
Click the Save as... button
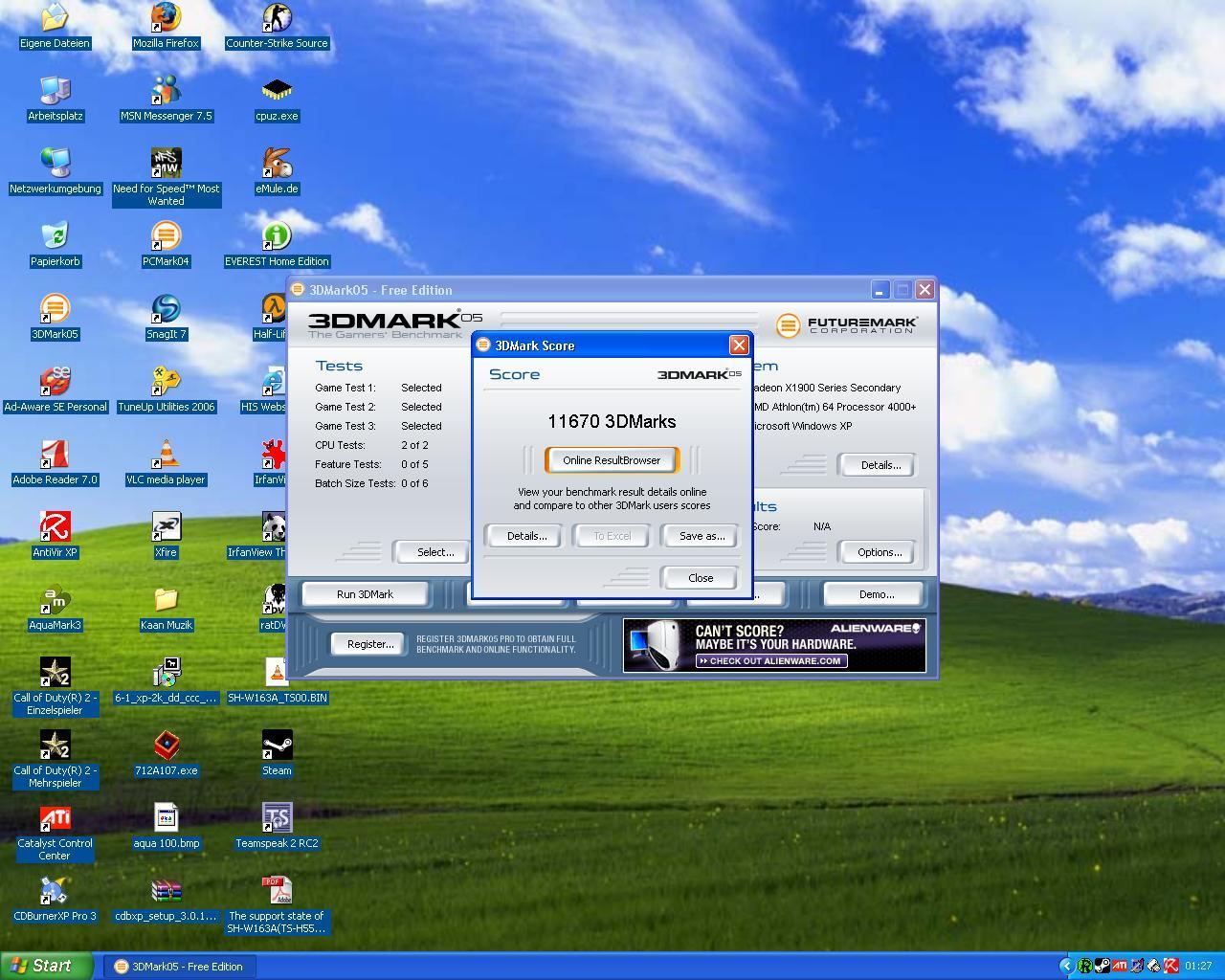[702, 536]
